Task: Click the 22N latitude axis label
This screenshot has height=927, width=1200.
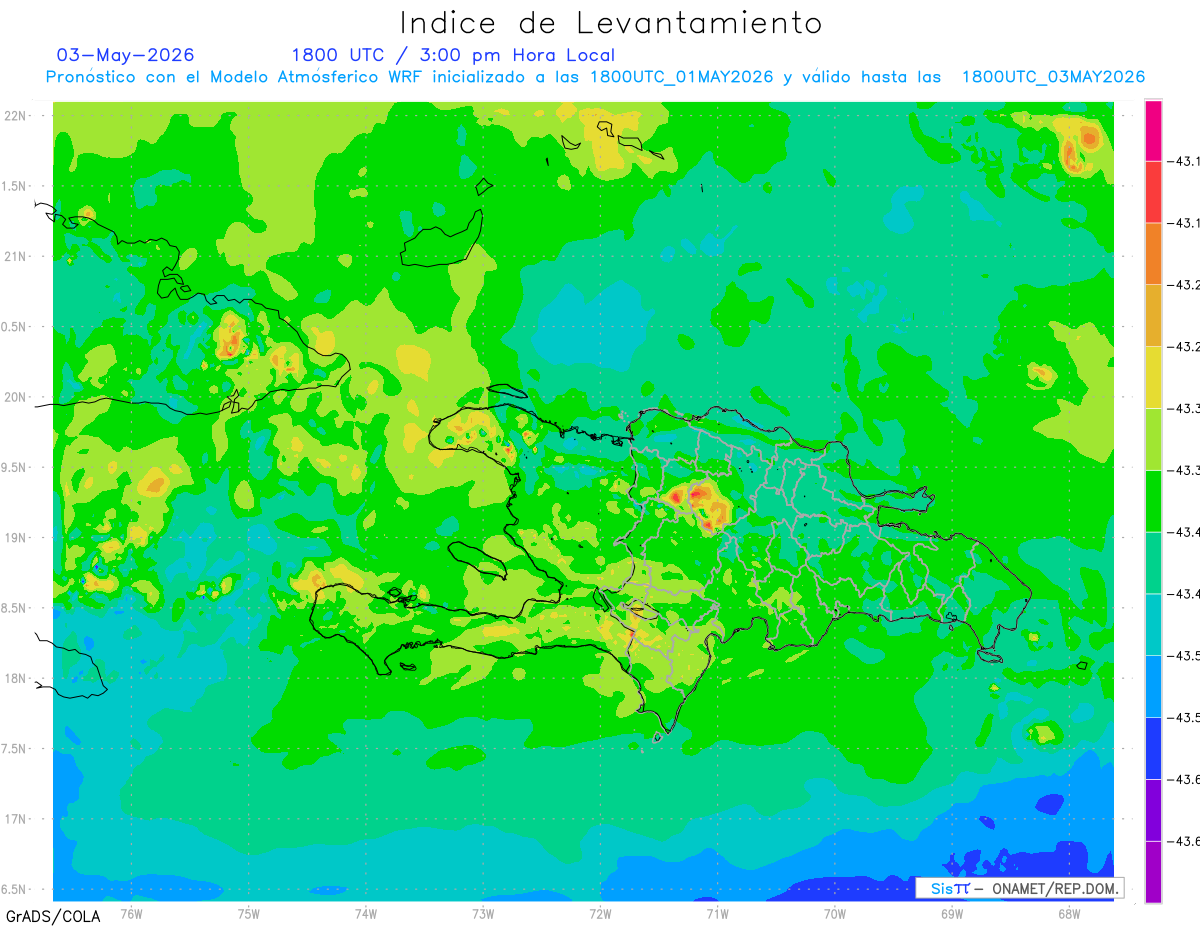Action: [16, 115]
